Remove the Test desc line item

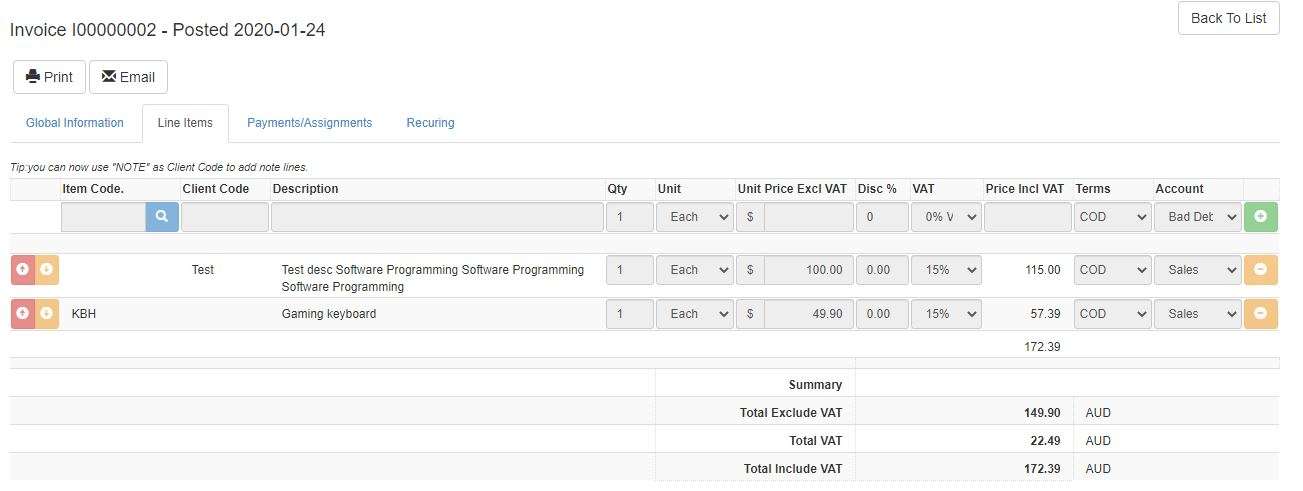[1260, 270]
